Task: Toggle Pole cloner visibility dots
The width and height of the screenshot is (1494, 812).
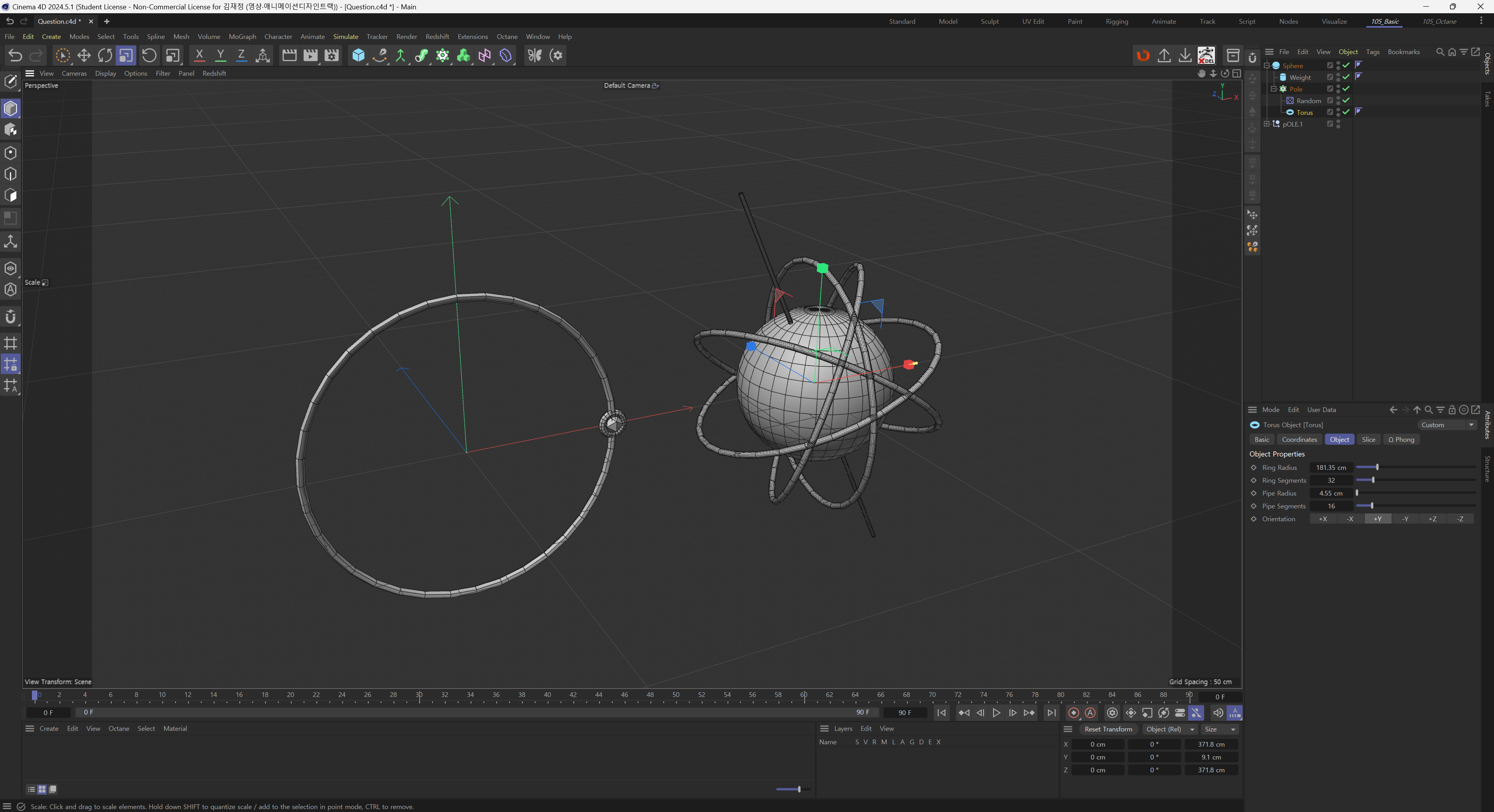Action: (1338, 89)
